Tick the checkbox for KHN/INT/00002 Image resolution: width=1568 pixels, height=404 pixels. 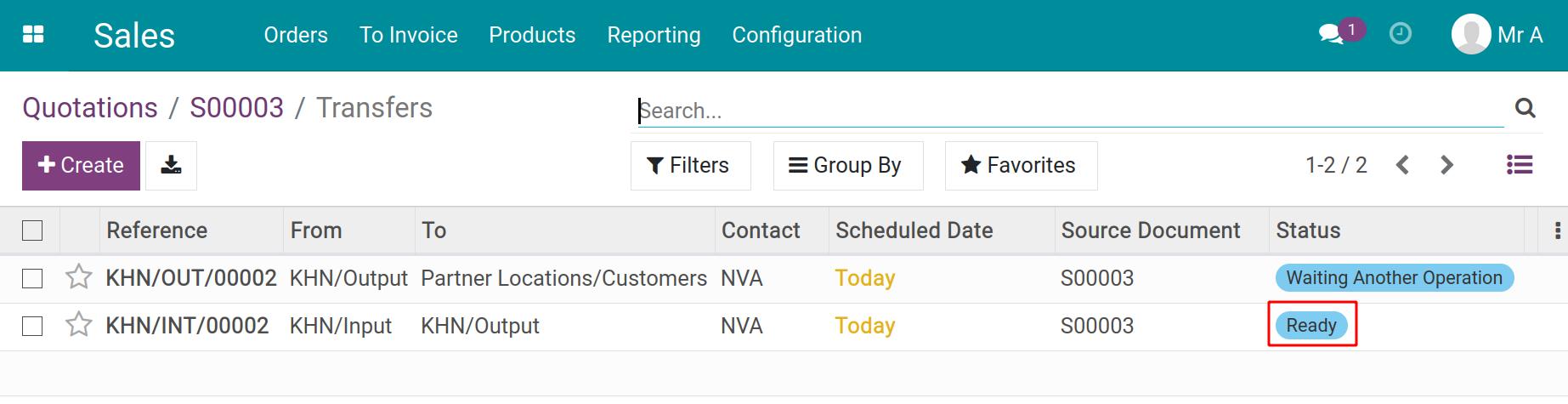32,326
